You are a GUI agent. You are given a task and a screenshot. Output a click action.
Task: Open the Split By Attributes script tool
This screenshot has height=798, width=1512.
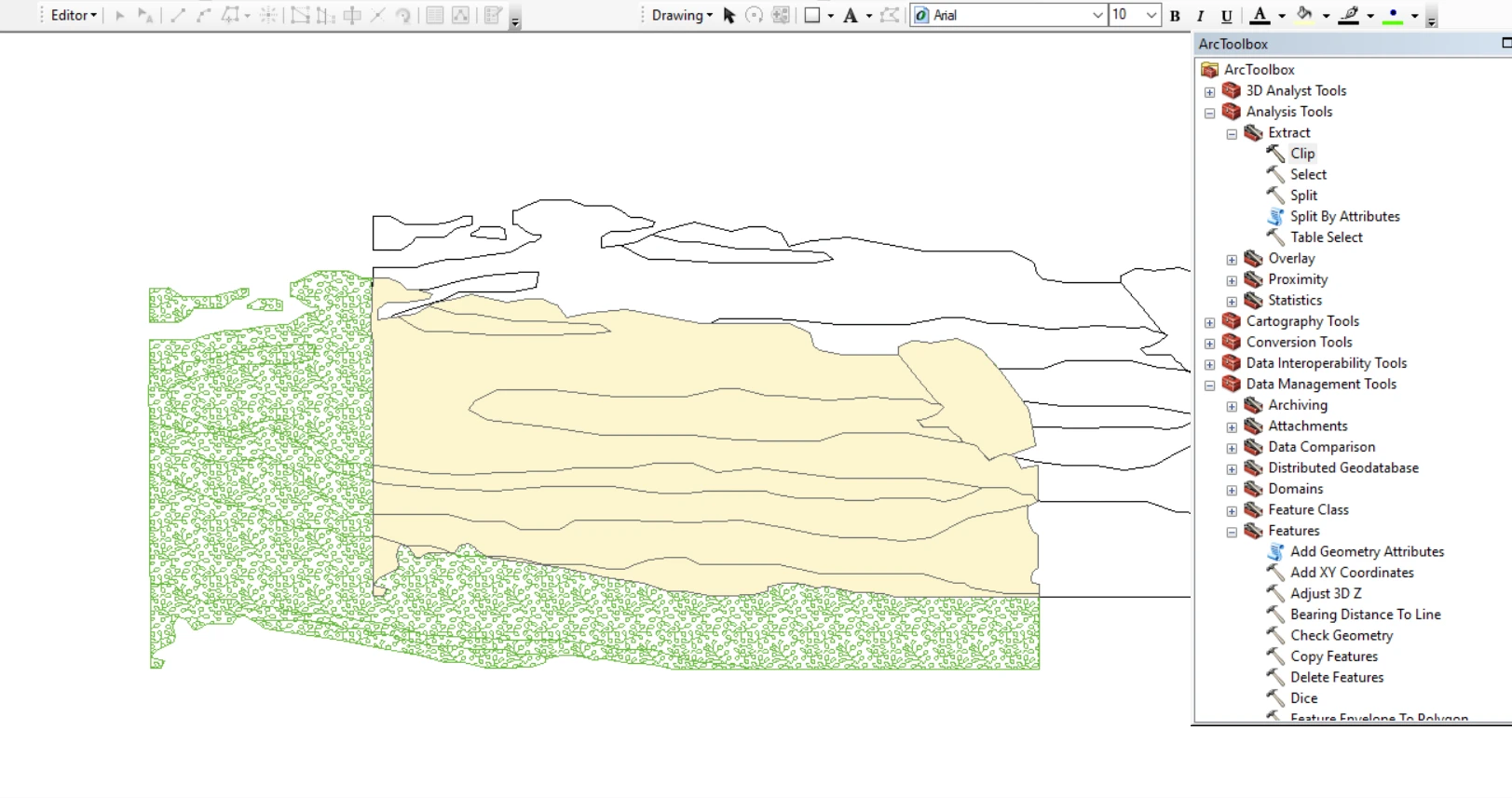[1344, 216]
